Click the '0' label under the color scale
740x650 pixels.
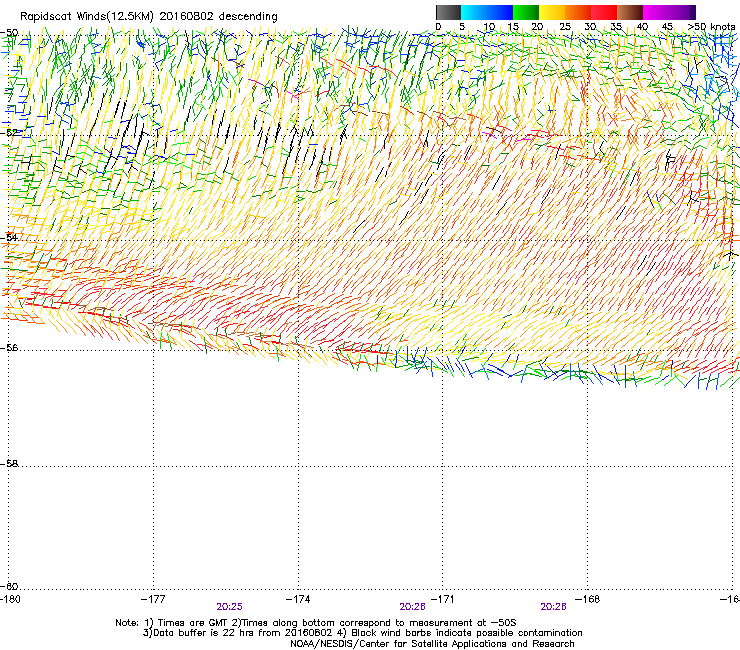click(438, 27)
